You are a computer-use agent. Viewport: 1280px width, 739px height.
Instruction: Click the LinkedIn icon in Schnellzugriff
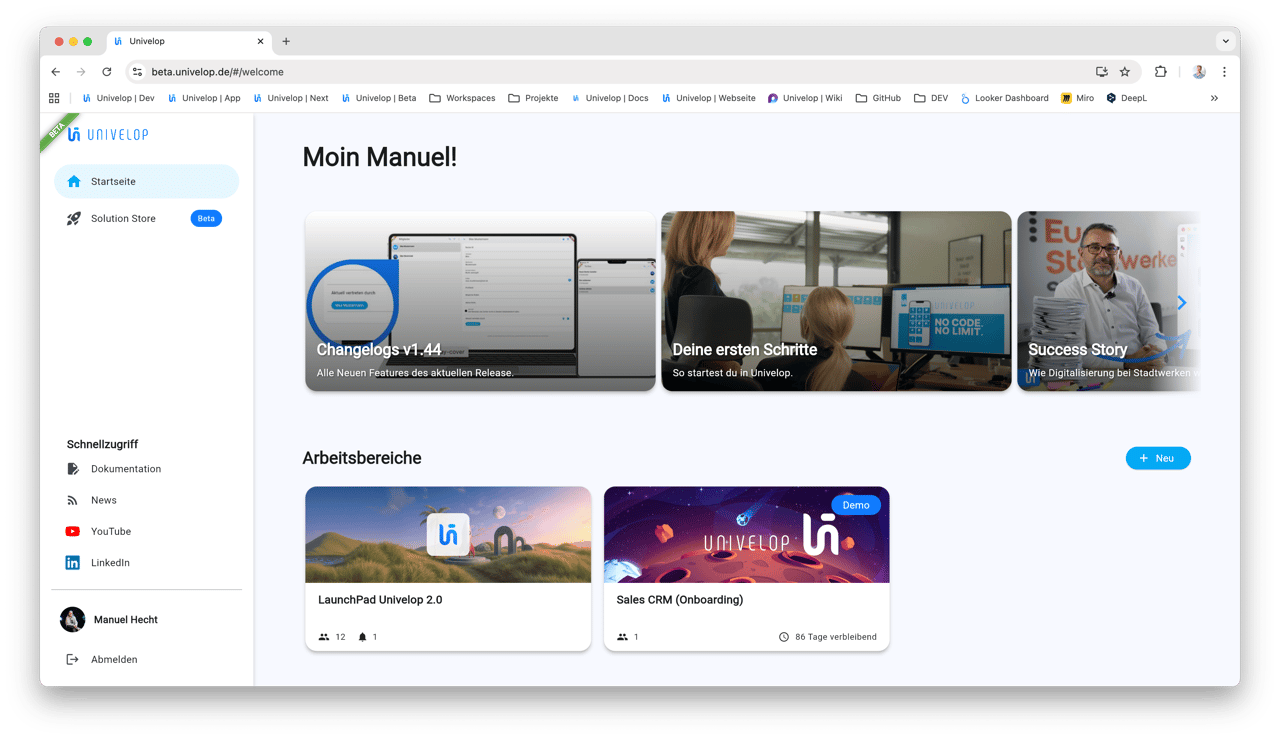[73, 563]
